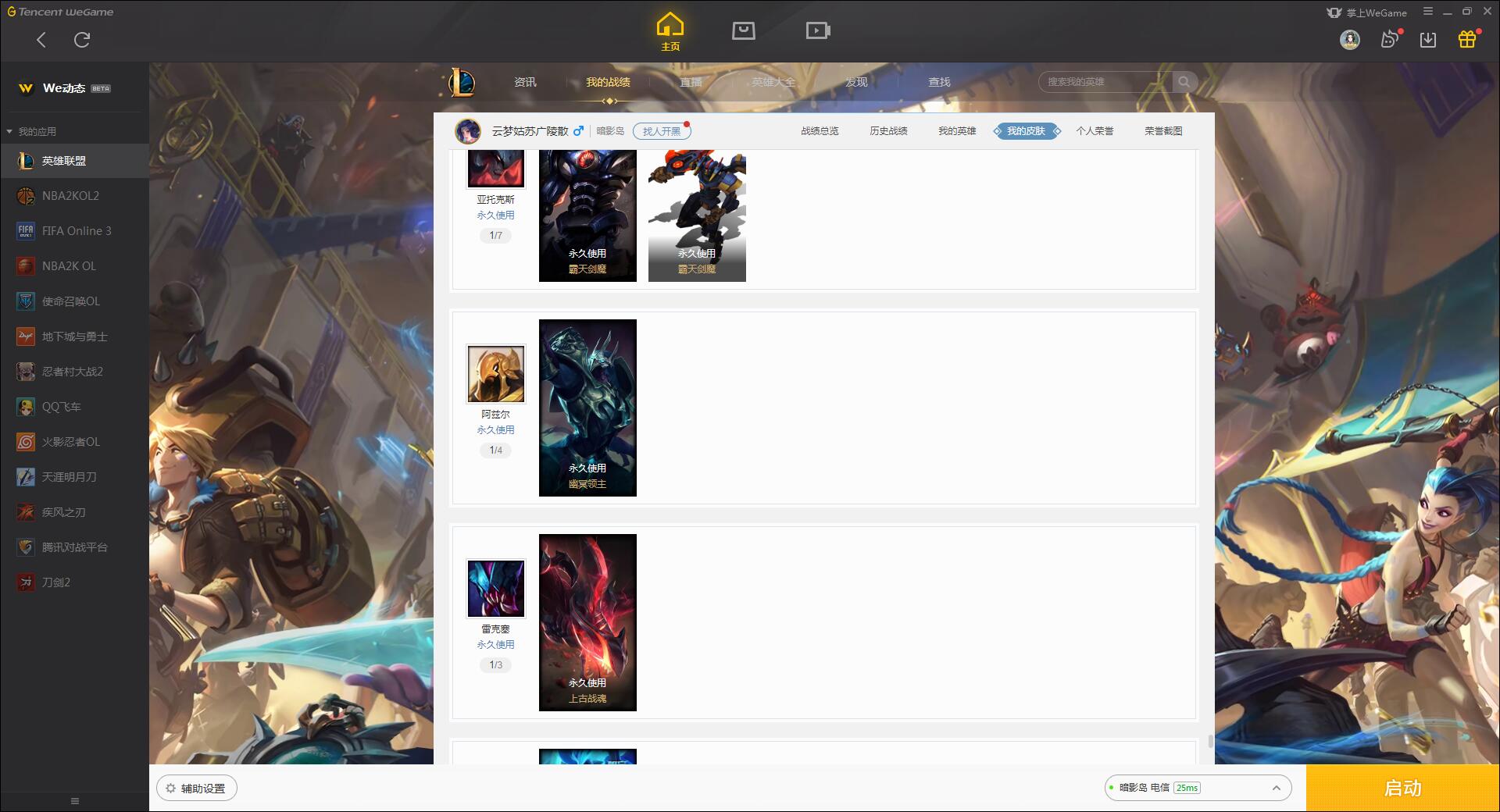Open the user avatar profile icon

[x=1349, y=39]
